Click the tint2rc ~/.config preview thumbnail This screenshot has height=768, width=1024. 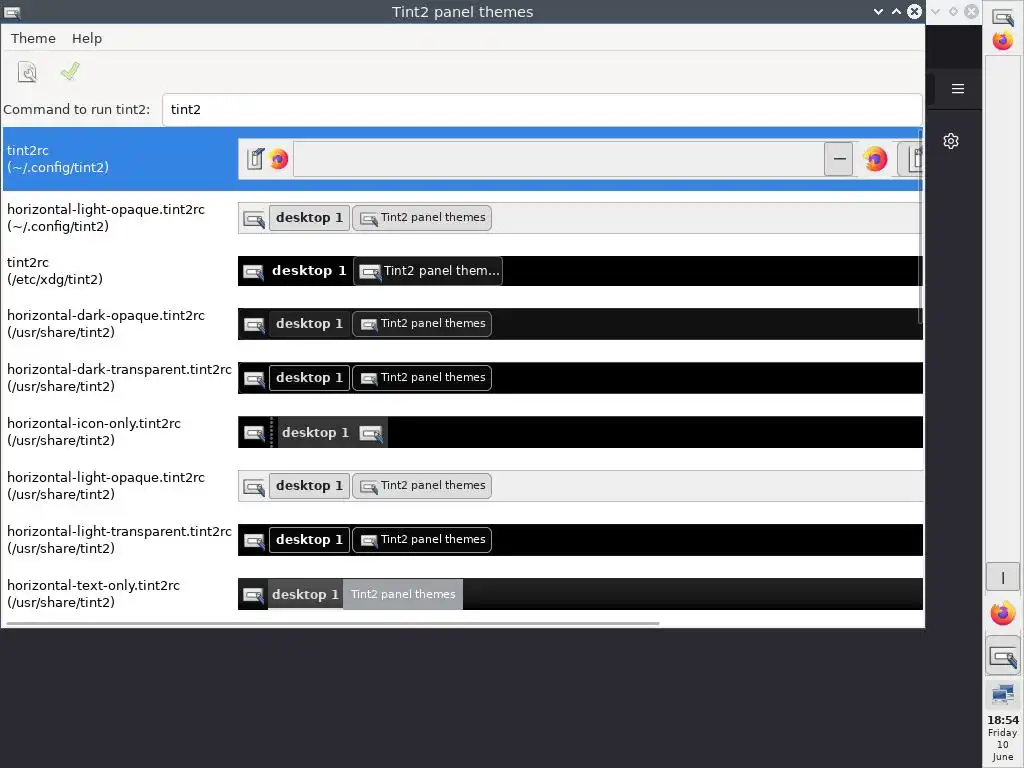click(x=580, y=159)
